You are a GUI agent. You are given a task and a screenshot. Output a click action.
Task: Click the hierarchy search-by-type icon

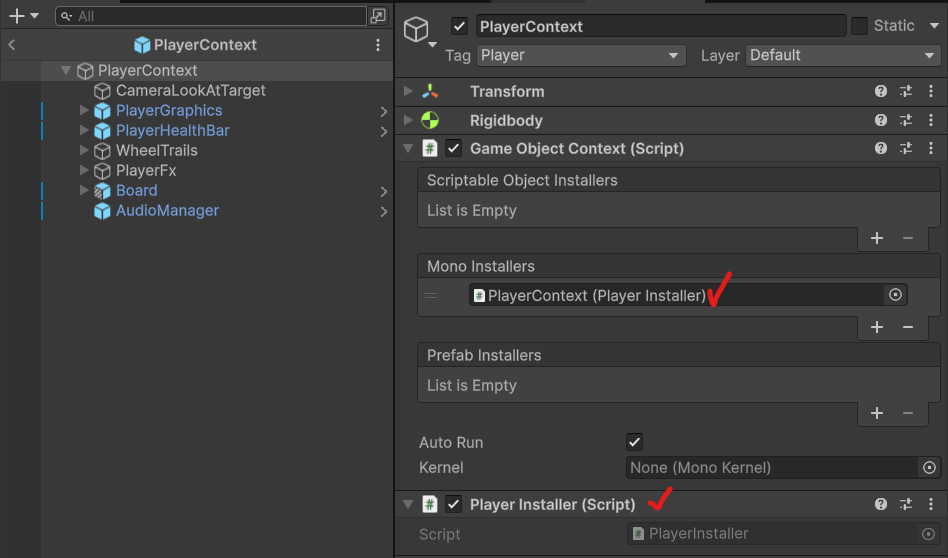[x=378, y=16]
